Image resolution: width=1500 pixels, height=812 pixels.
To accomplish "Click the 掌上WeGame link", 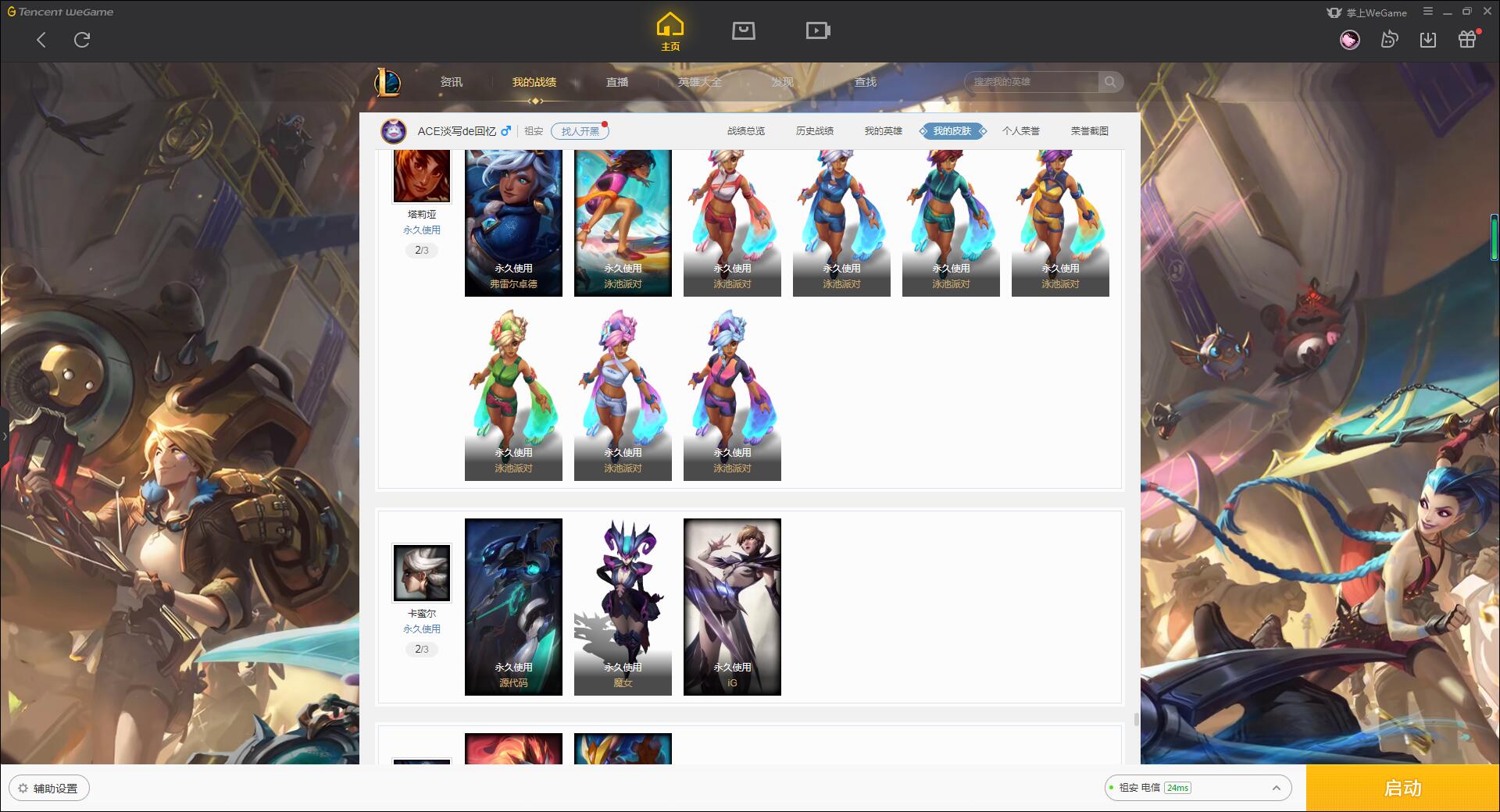I will click(1367, 12).
